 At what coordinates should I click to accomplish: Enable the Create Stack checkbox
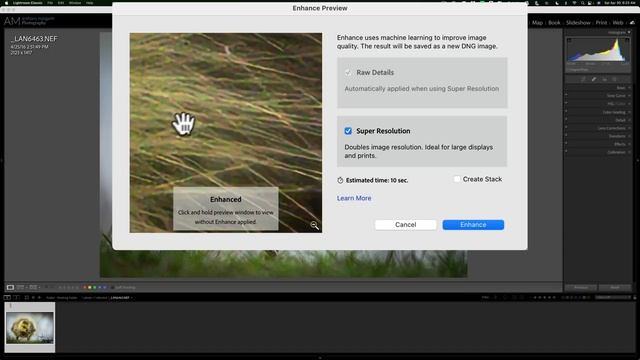click(x=457, y=179)
